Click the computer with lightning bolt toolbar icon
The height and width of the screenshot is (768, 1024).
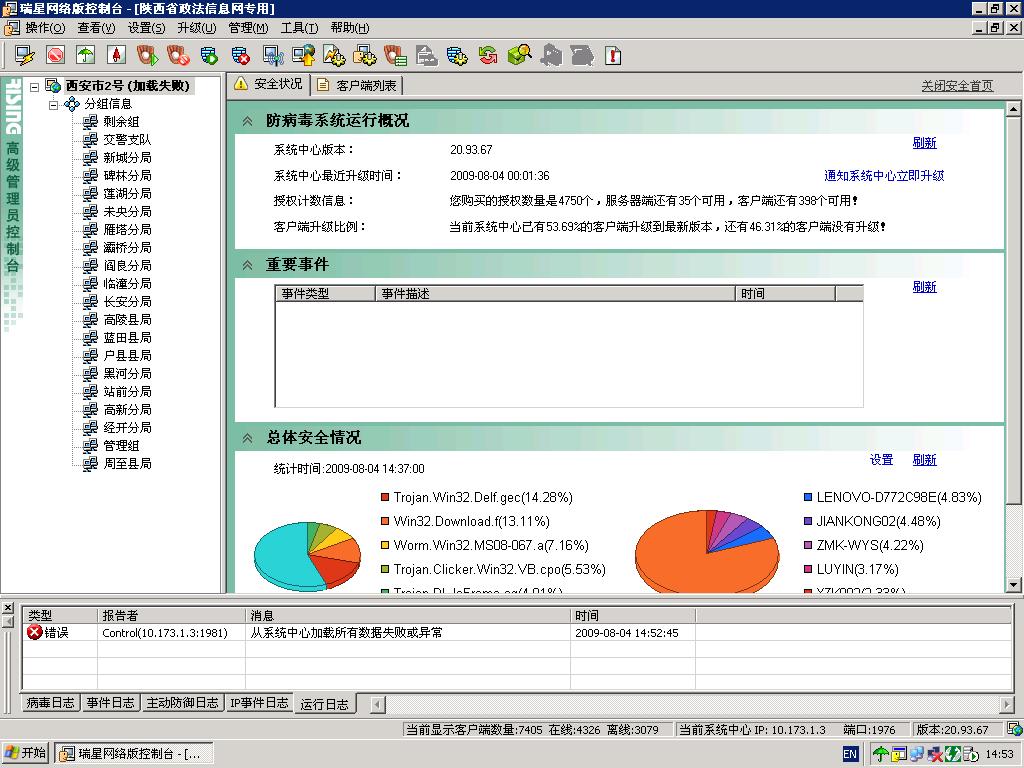(24, 56)
